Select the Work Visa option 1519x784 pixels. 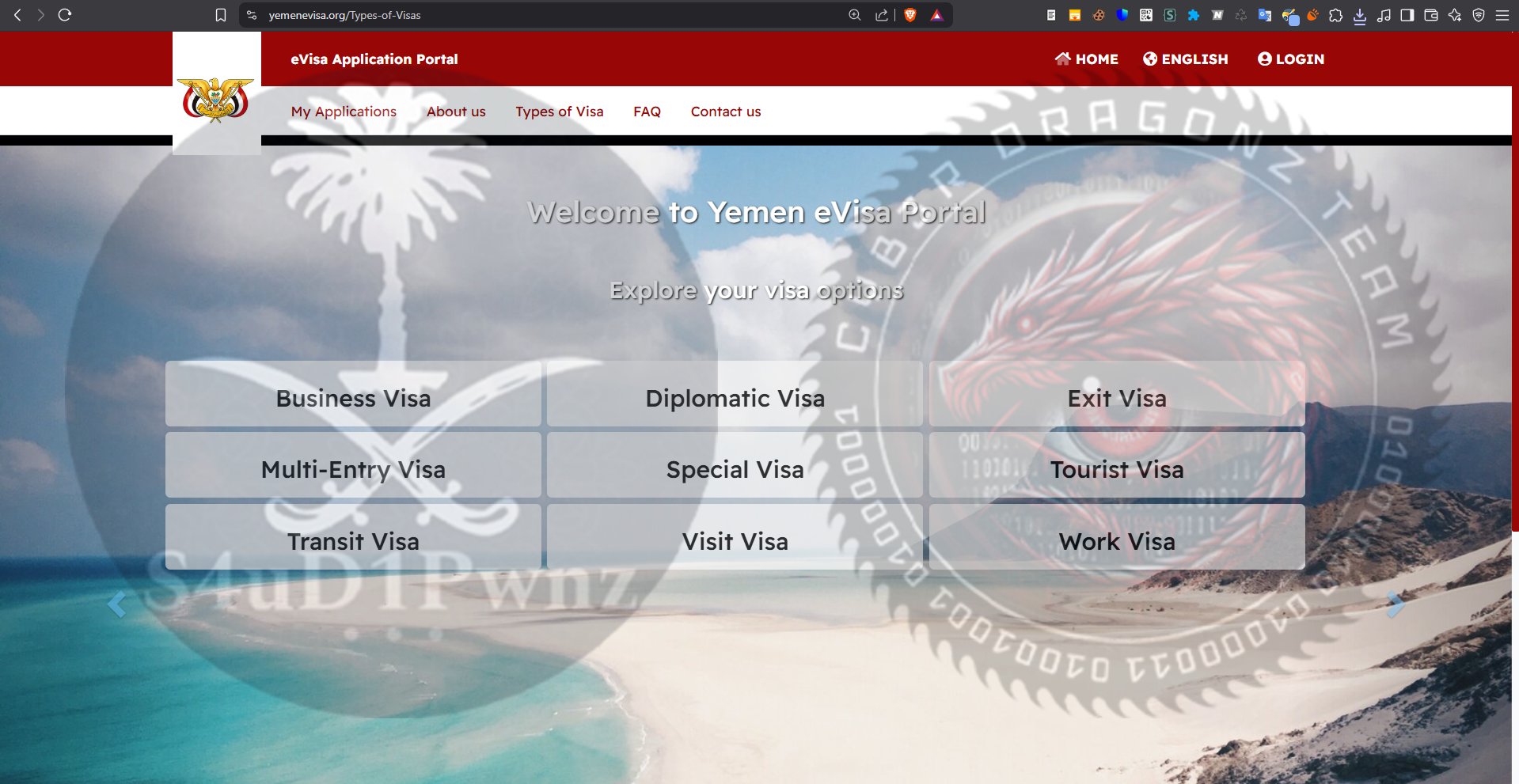pos(1117,537)
